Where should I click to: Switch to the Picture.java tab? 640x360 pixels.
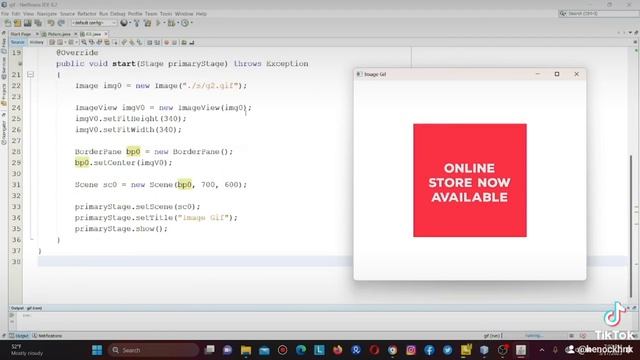coord(59,34)
